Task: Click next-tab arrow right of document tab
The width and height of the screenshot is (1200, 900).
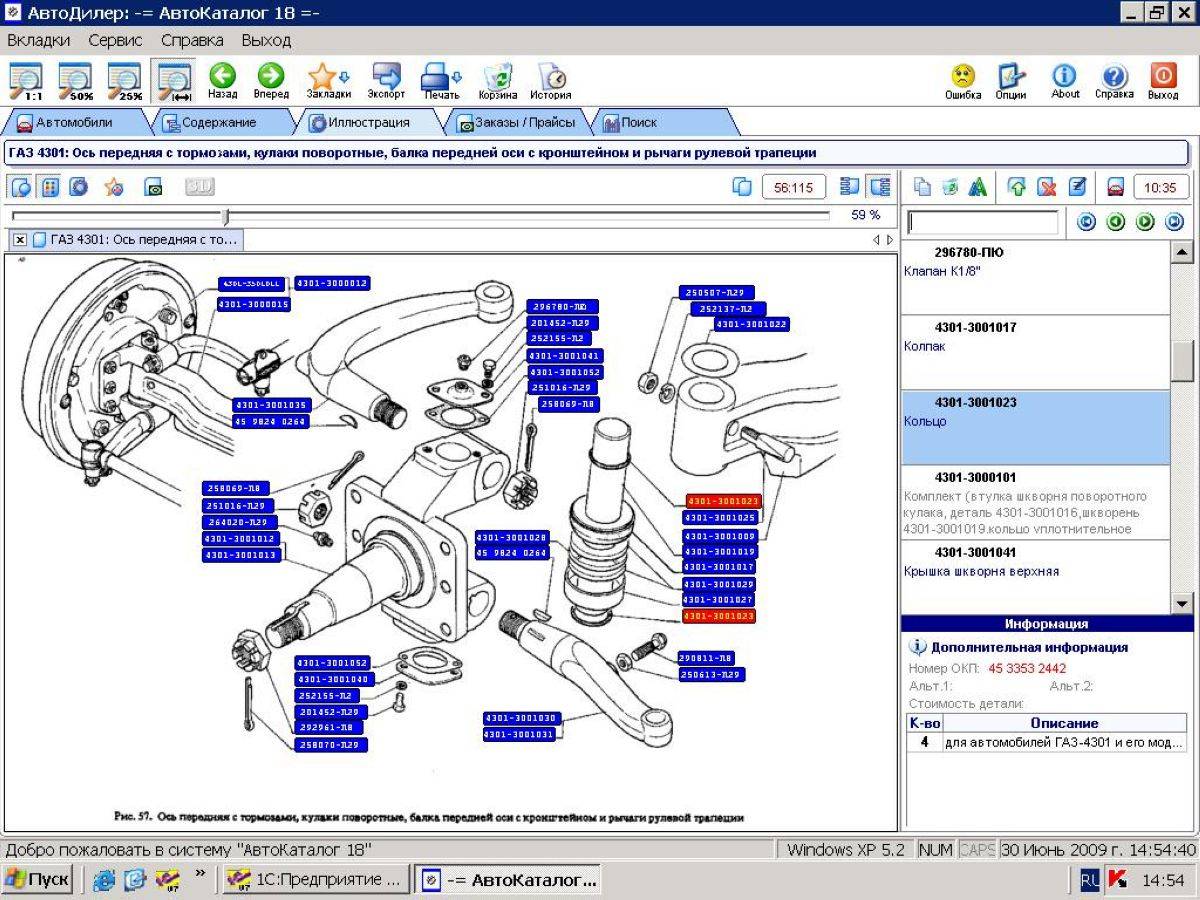Action: 890,240
